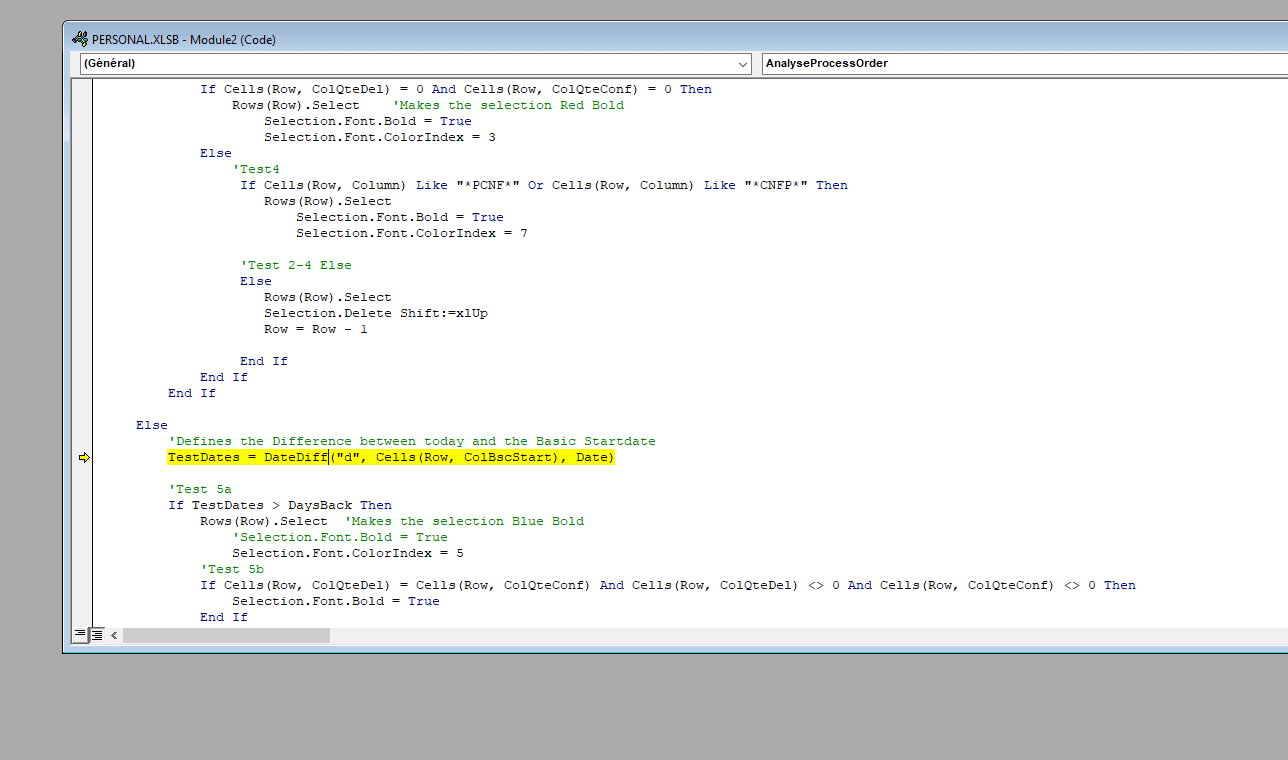Click the 'Test 2-4 Else comment line
Viewport: 1288px width, 760px height.
(x=299, y=266)
